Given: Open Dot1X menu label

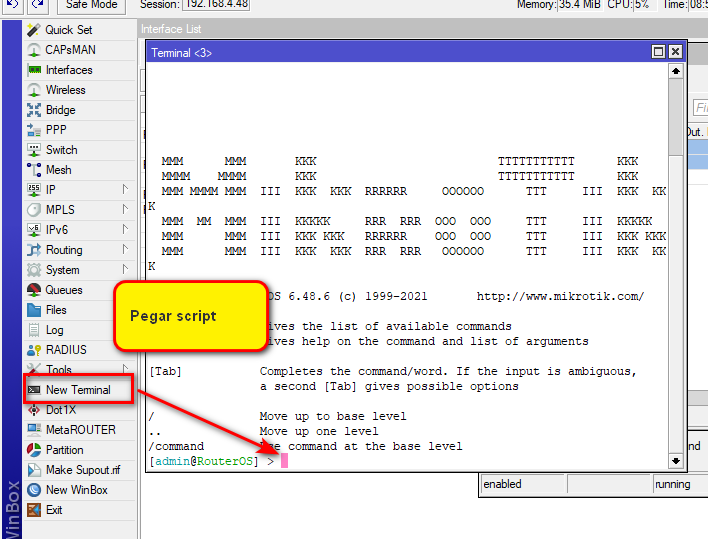Looking at the screenshot, I should [x=61, y=410].
